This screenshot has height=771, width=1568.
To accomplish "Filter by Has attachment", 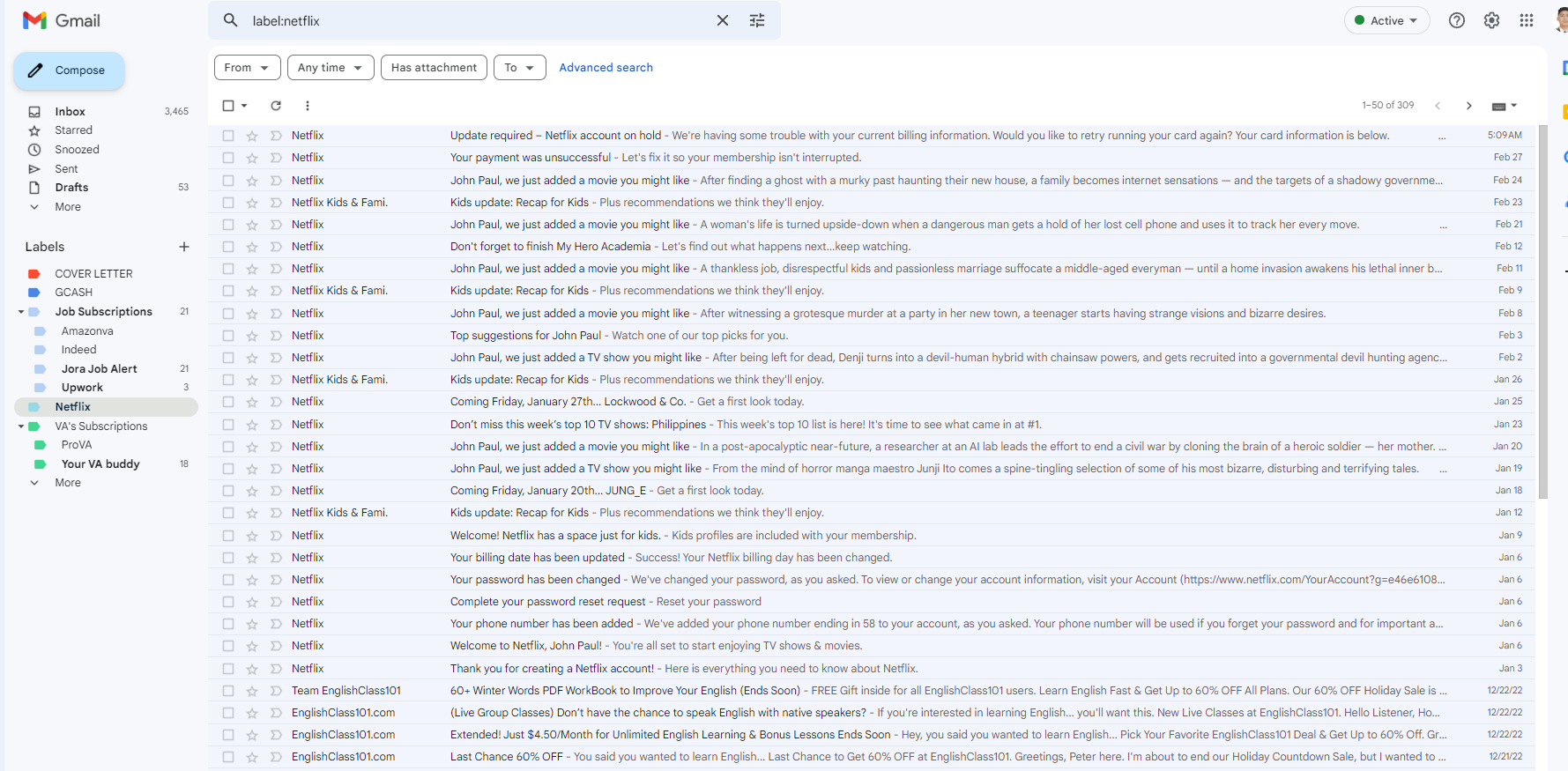I will coord(434,68).
